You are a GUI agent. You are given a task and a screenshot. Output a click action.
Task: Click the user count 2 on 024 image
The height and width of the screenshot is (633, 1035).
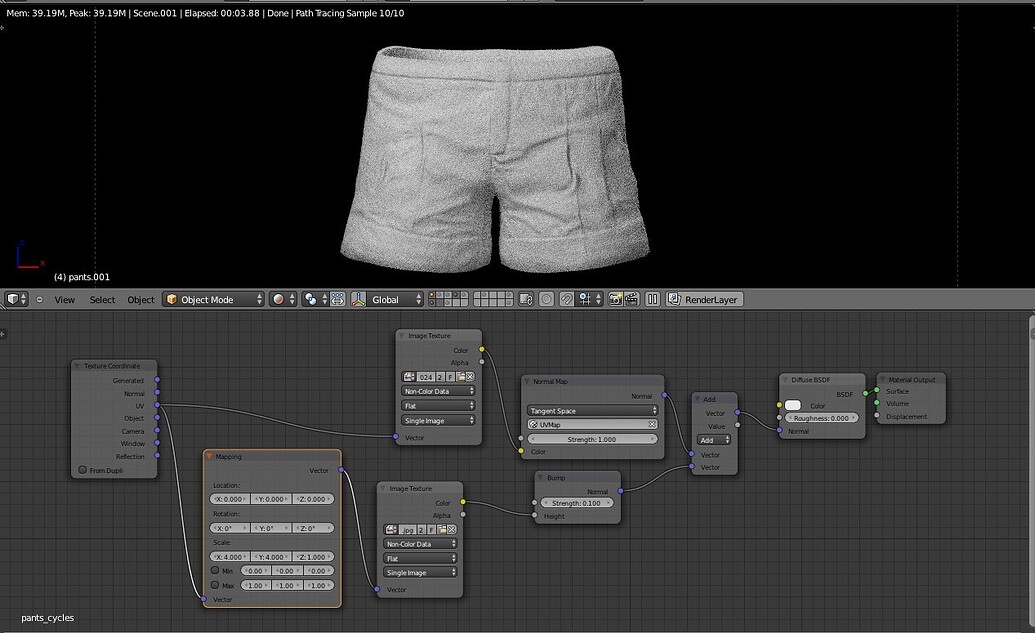point(440,377)
